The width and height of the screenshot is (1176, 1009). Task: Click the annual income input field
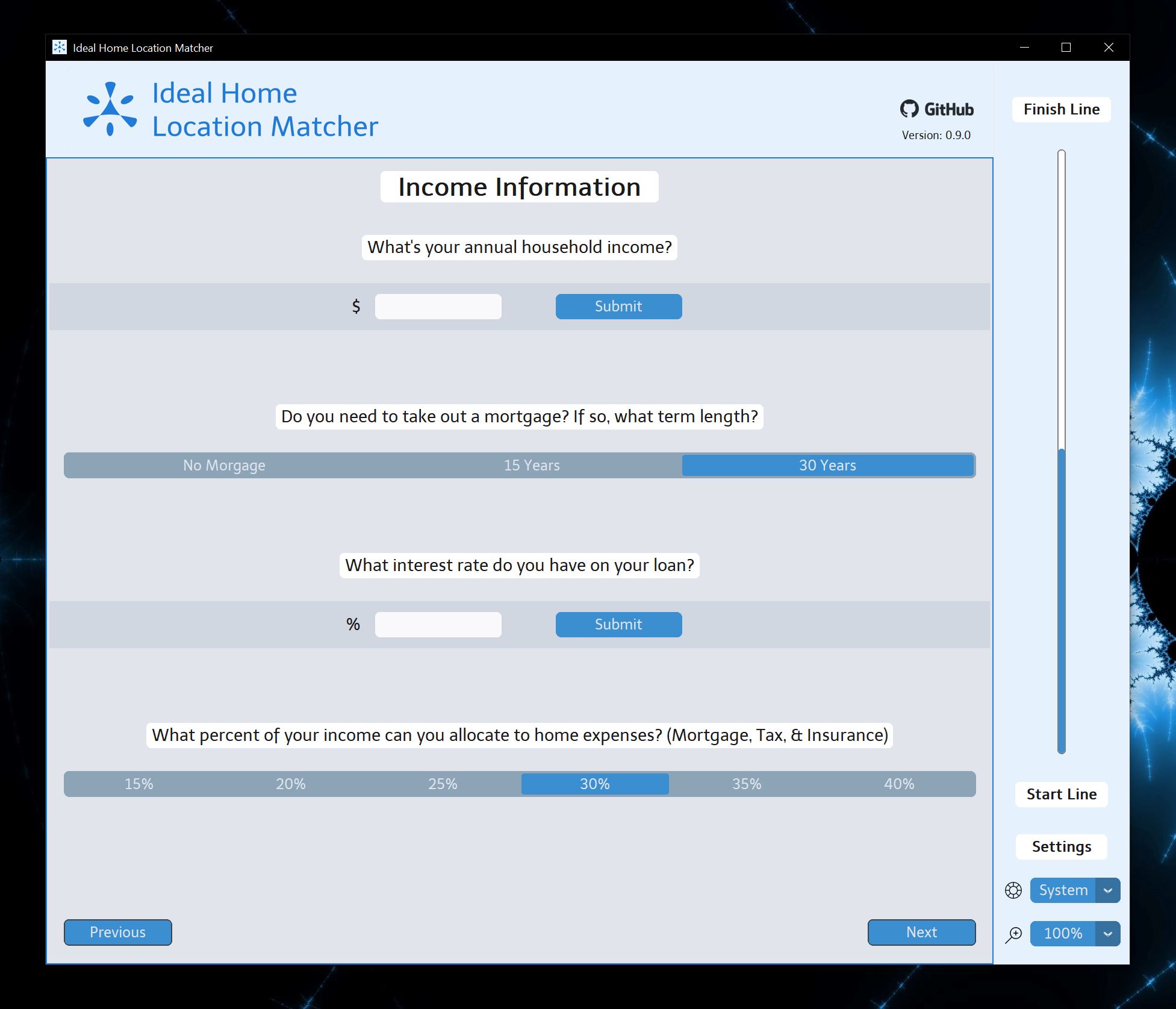point(438,306)
